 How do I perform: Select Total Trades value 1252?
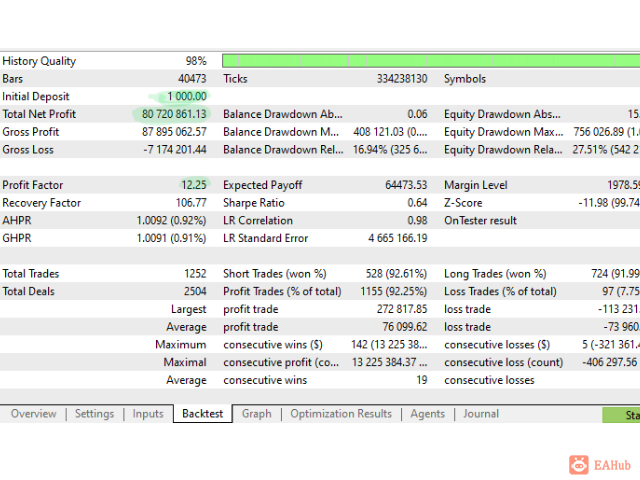point(195,273)
